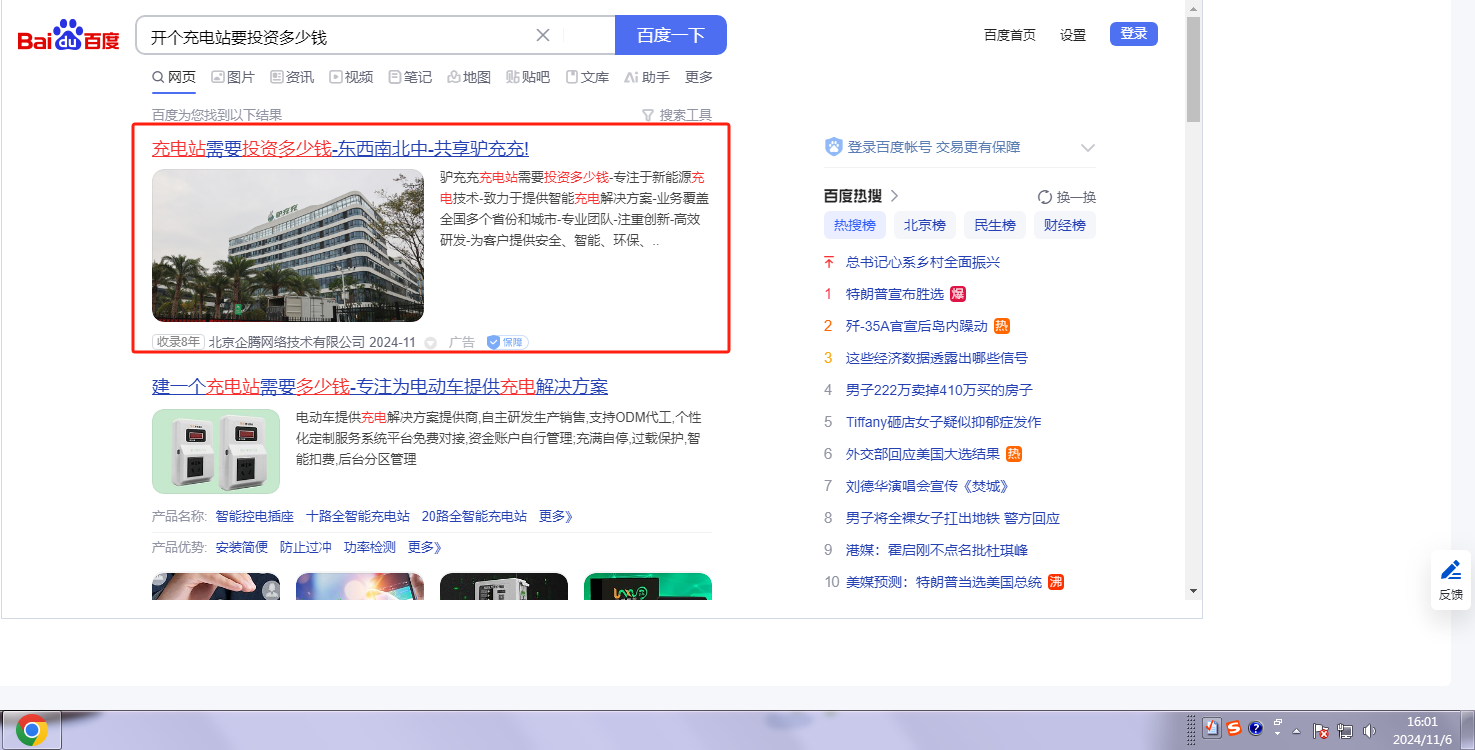Open hot search 男子222万卖掉410万买的房子

pos(939,390)
